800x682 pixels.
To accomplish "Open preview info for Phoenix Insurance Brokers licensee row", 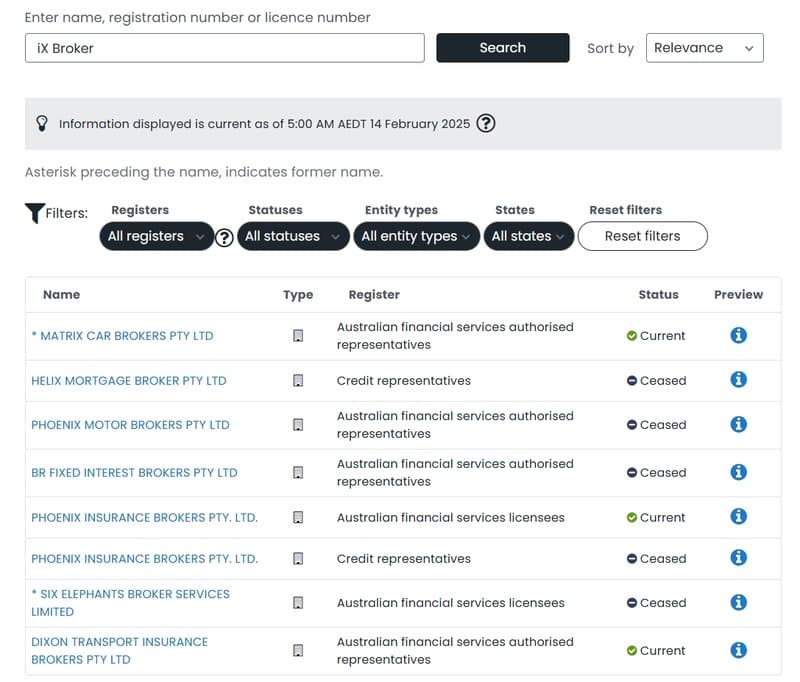I will click(x=738, y=516).
